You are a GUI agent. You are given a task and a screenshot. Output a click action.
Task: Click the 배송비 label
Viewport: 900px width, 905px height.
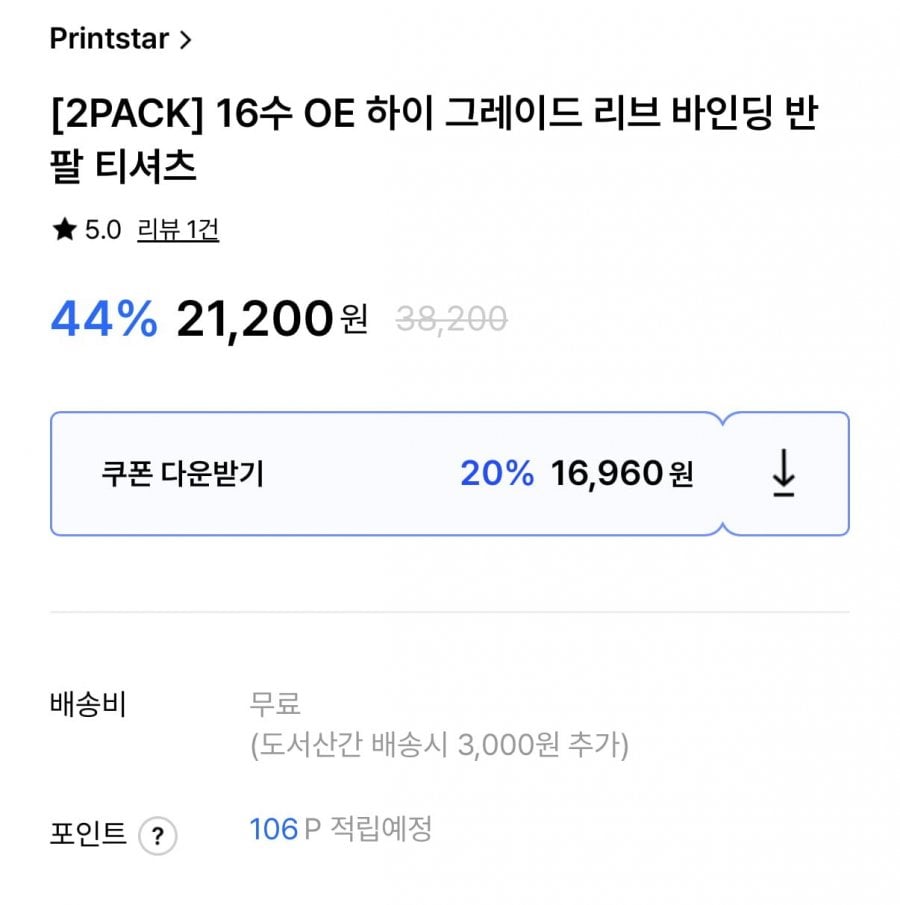click(87, 705)
